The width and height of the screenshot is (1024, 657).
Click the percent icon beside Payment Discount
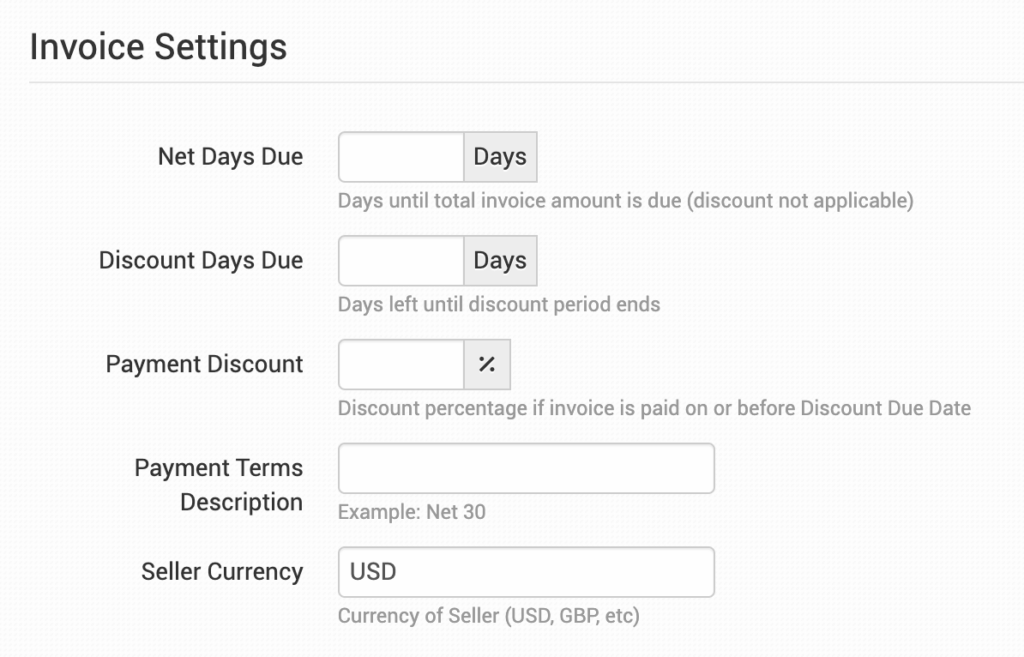[487, 365]
